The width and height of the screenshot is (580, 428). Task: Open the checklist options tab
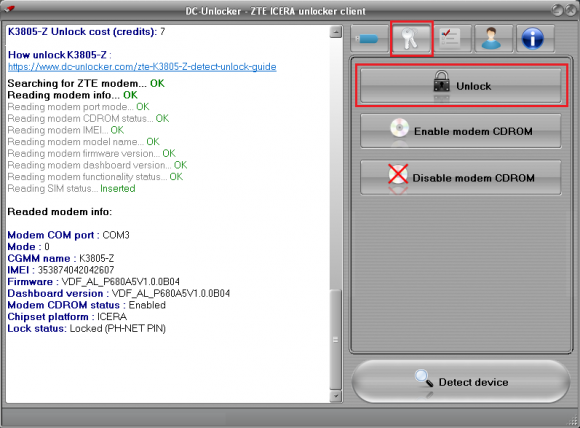[451, 38]
